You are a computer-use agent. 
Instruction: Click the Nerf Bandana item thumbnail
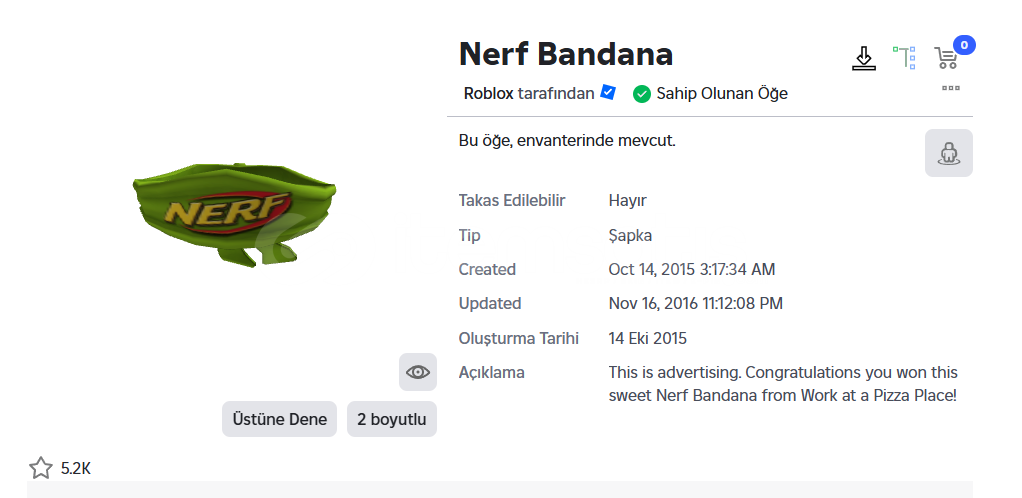[235, 215]
